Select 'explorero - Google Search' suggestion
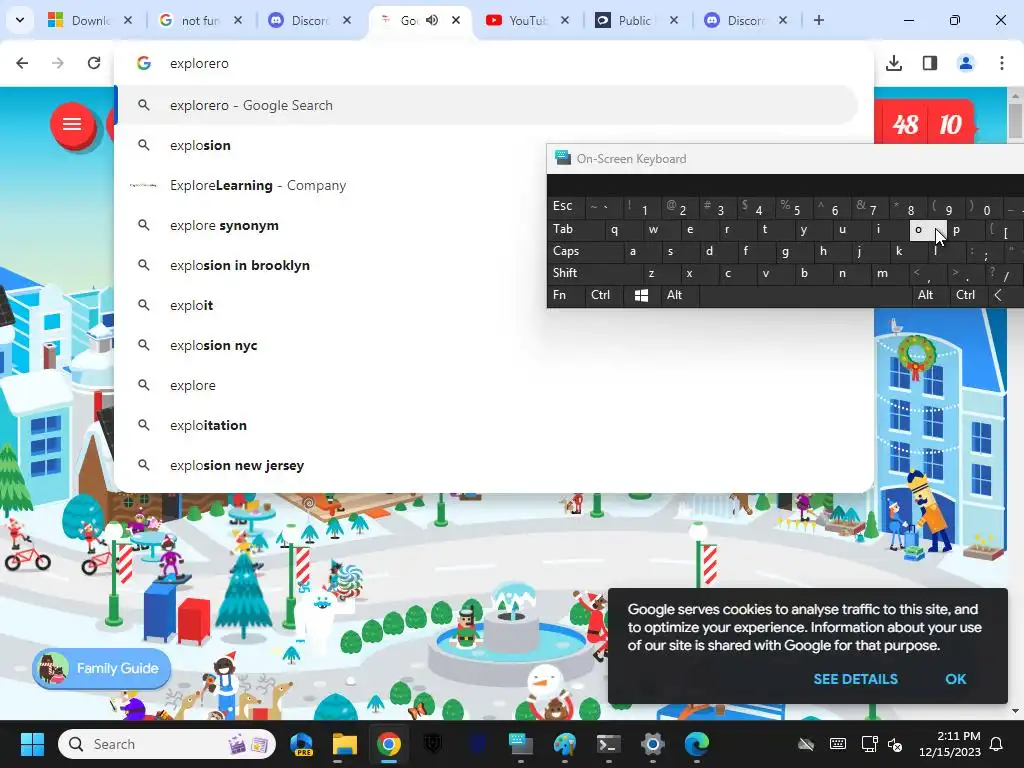 pyautogui.click(x=487, y=105)
